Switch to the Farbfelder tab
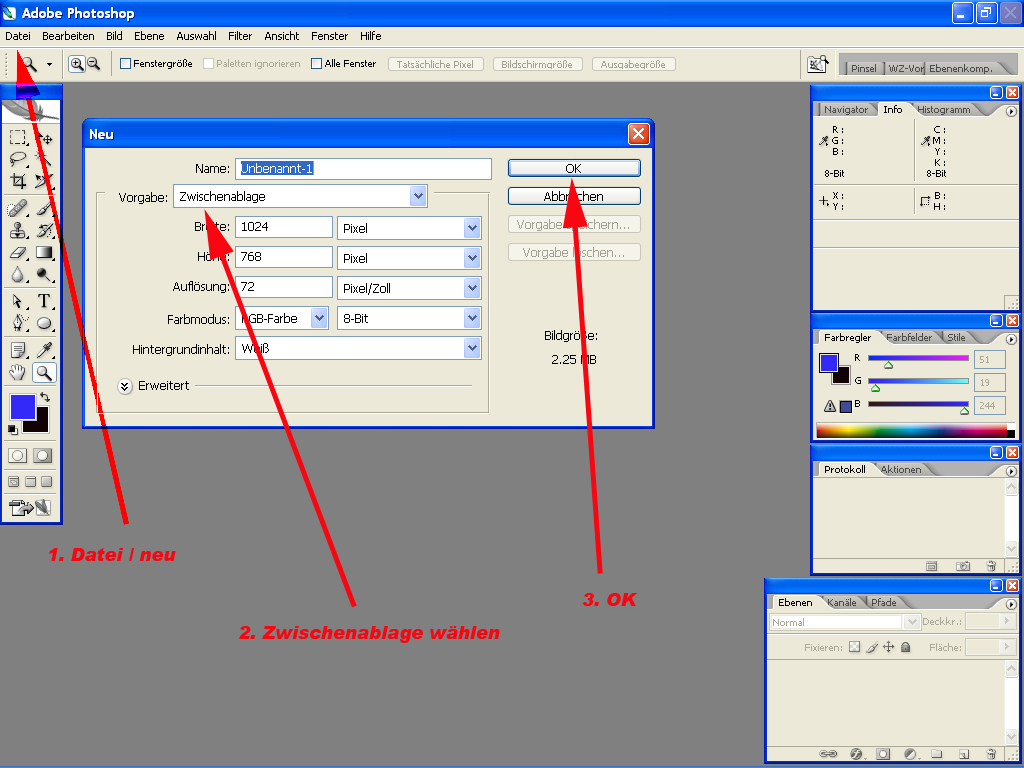This screenshot has width=1024, height=768. (909, 337)
